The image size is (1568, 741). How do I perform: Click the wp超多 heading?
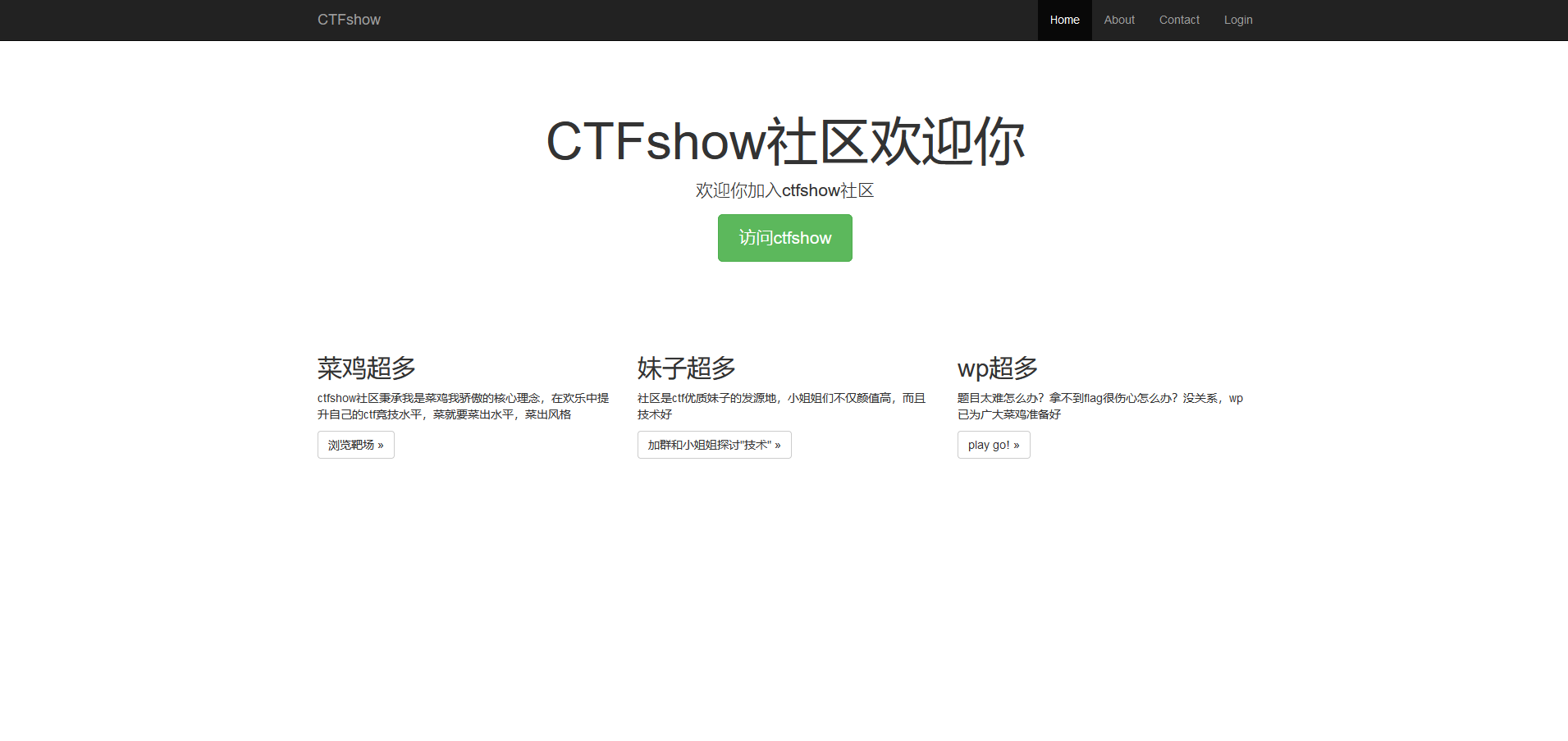[x=998, y=368]
